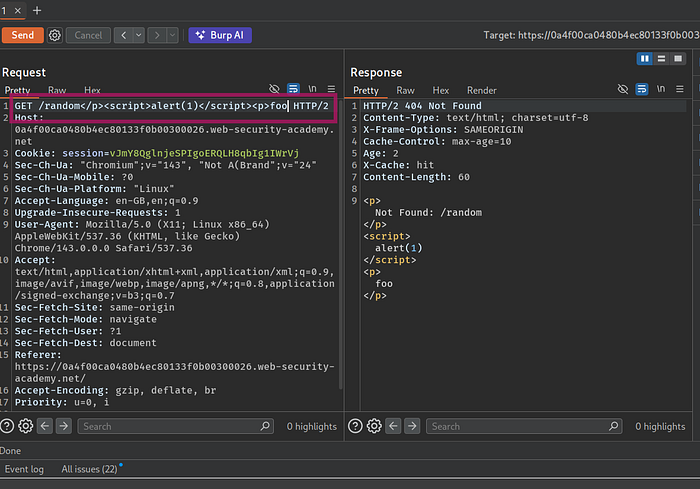700x489 pixels.
Task: Switch Request view to Raw tab
Action: pyautogui.click(x=57, y=90)
